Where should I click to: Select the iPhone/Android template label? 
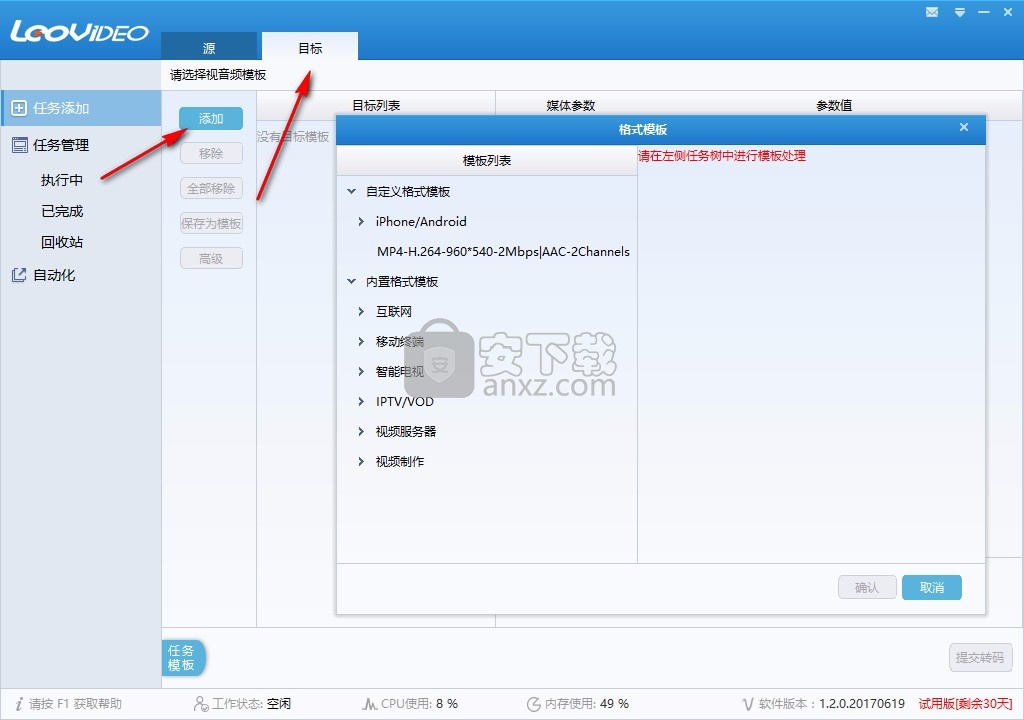[421, 221]
